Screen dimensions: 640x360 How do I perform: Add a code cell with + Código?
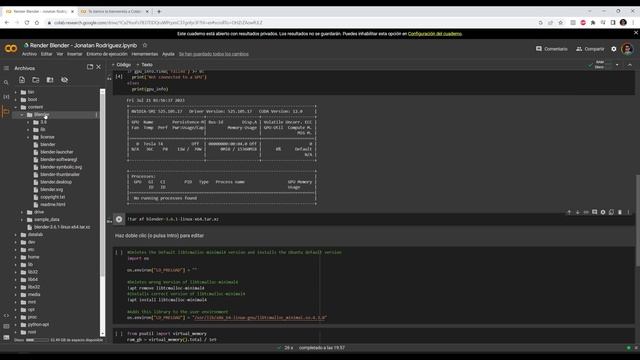pos(122,65)
